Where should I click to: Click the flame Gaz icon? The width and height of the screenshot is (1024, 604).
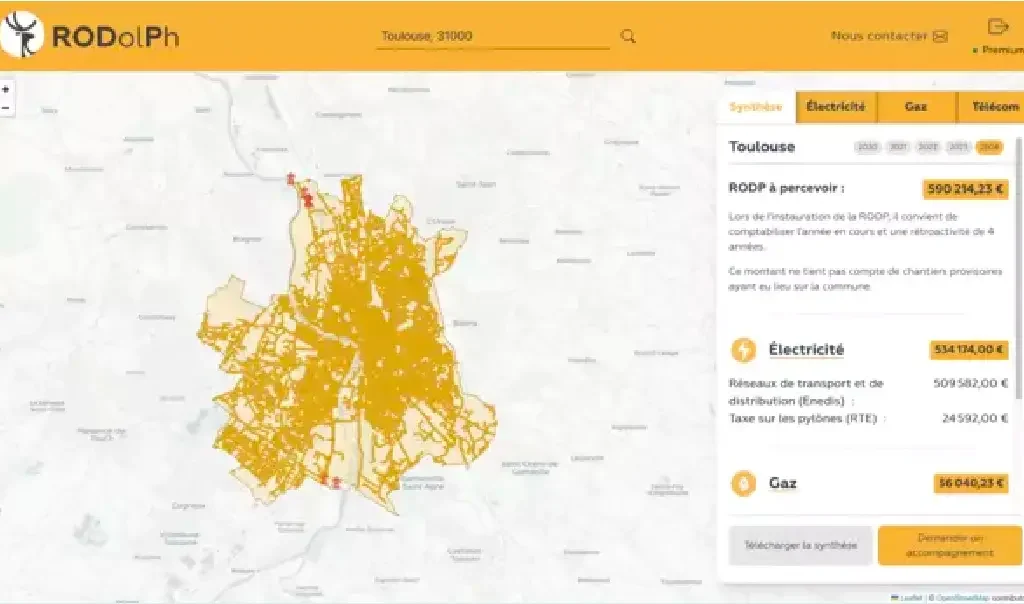pyautogui.click(x=744, y=484)
